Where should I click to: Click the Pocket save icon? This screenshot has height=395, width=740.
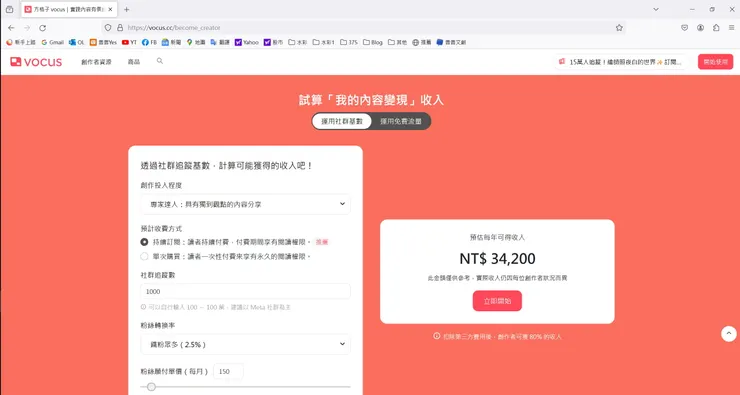[684, 28]
